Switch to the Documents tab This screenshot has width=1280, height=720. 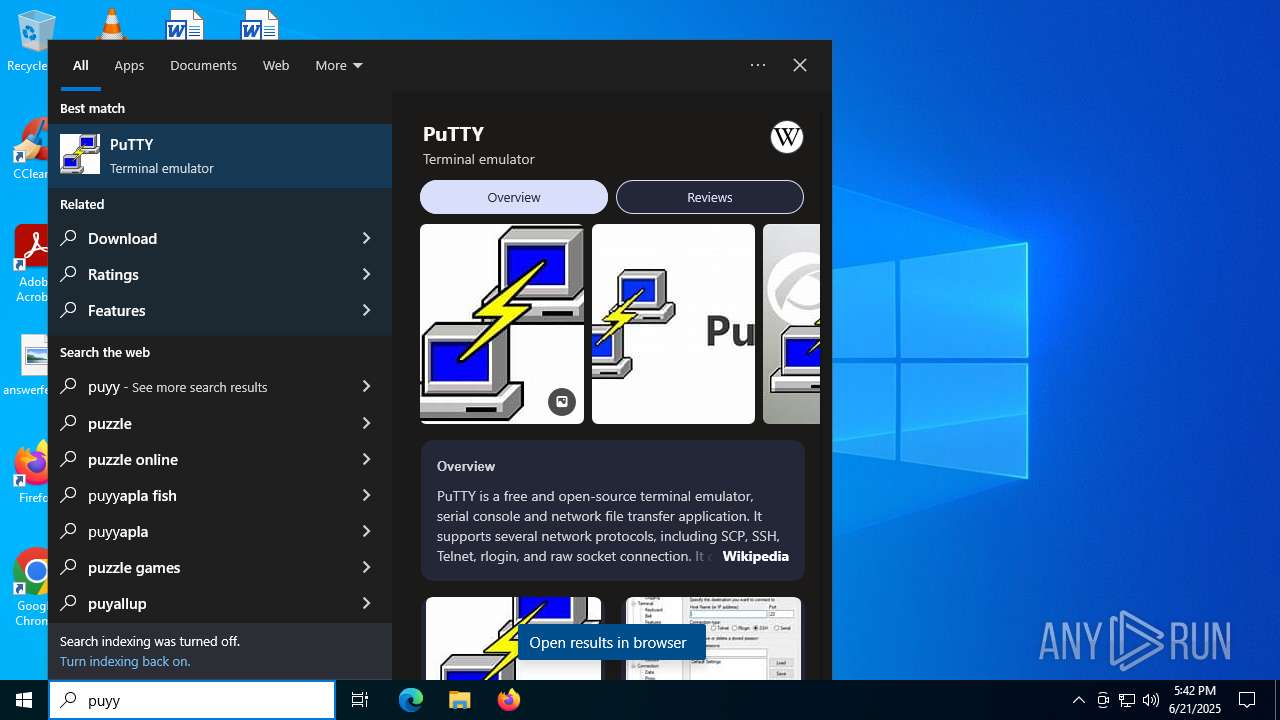click(203, 65)
